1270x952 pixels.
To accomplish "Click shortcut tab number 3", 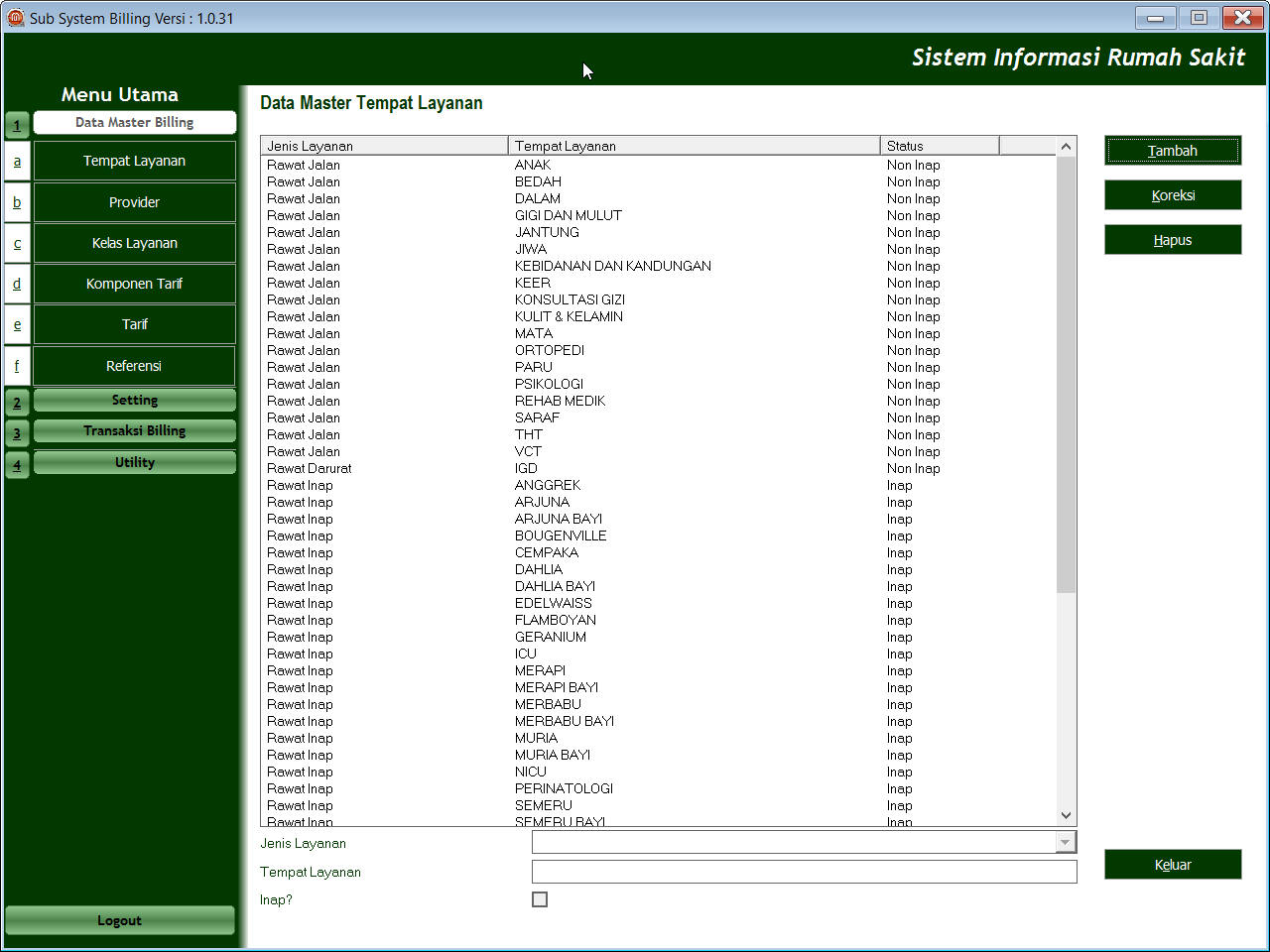I will 17,433.
